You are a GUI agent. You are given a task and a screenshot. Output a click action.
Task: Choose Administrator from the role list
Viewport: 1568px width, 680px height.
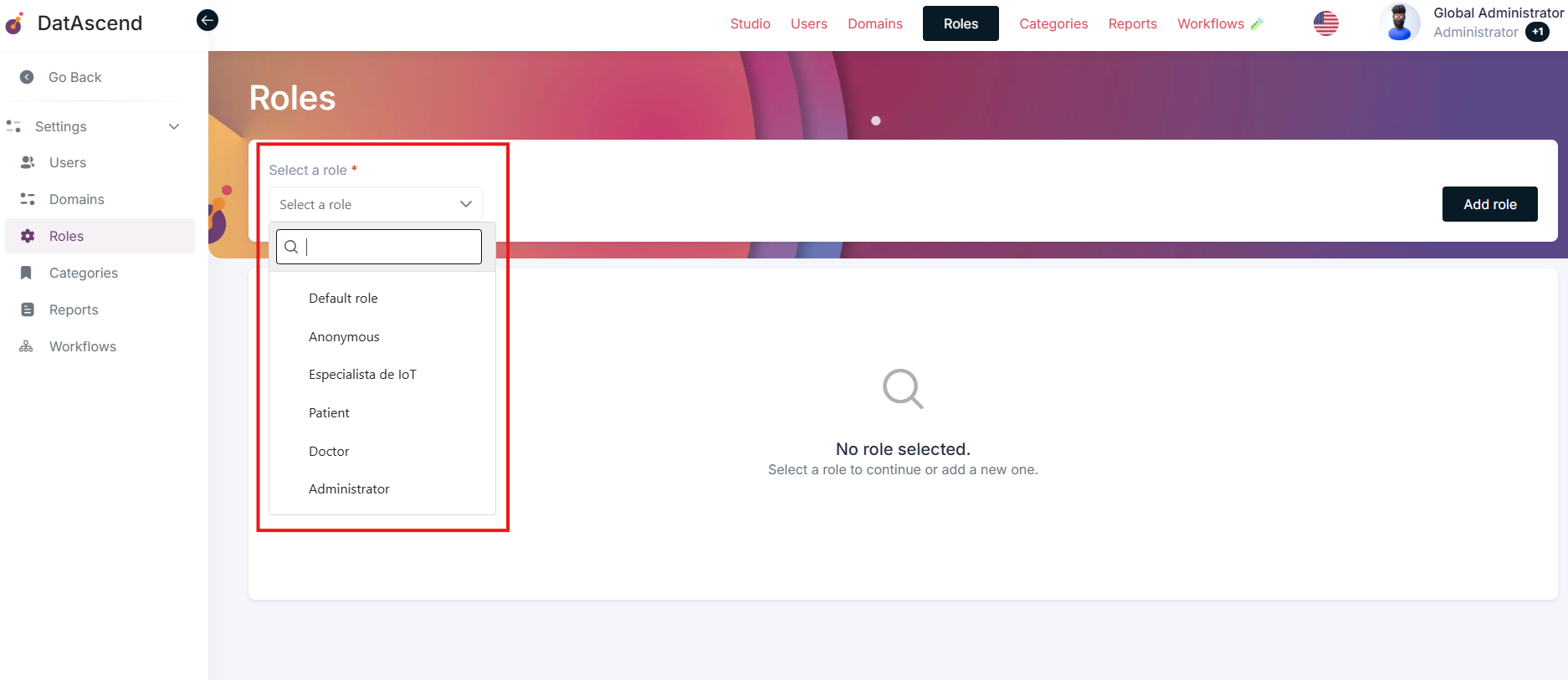point(349,489)
